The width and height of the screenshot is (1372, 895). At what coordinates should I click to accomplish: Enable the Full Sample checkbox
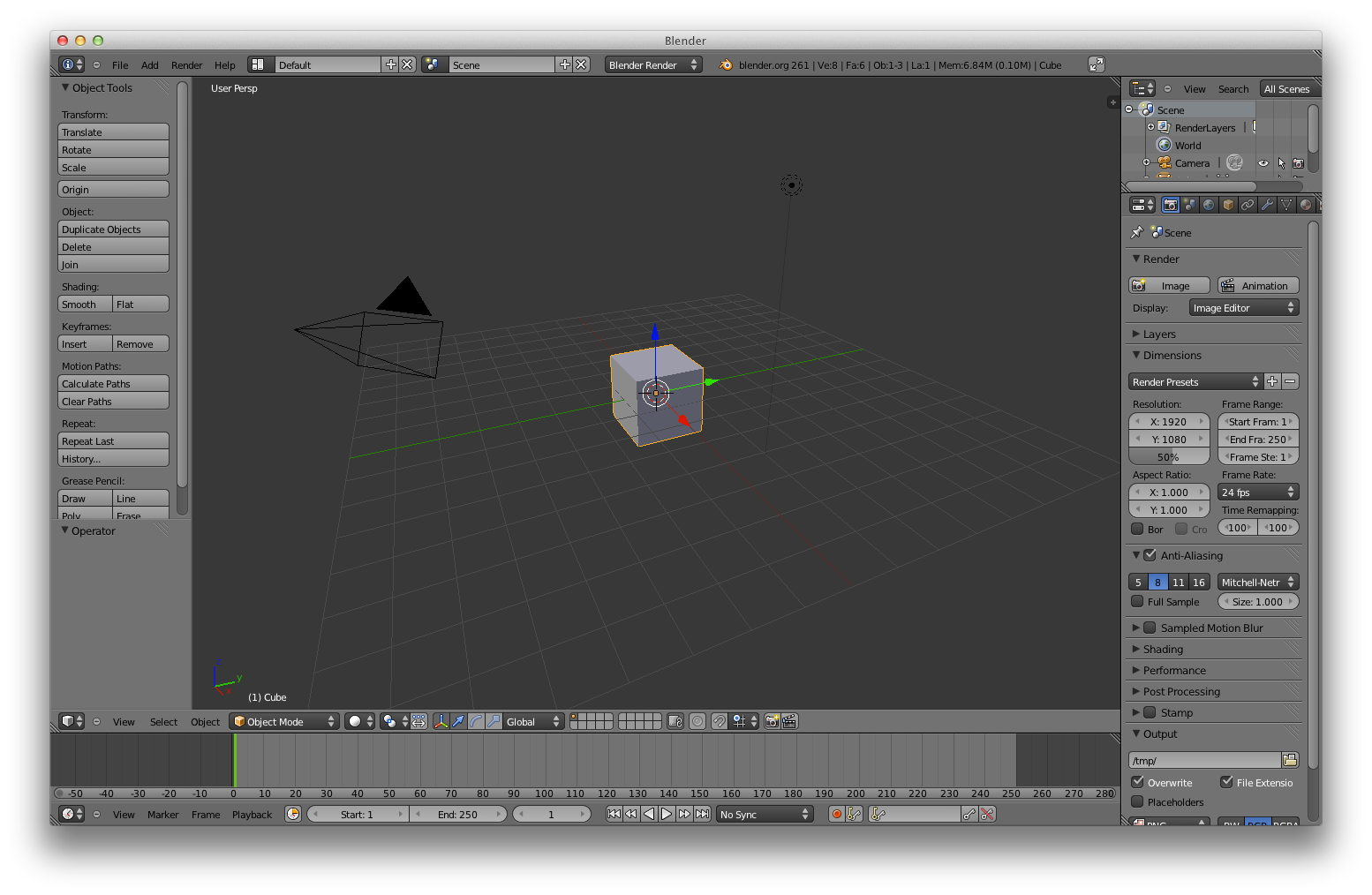pos(1137,601)
